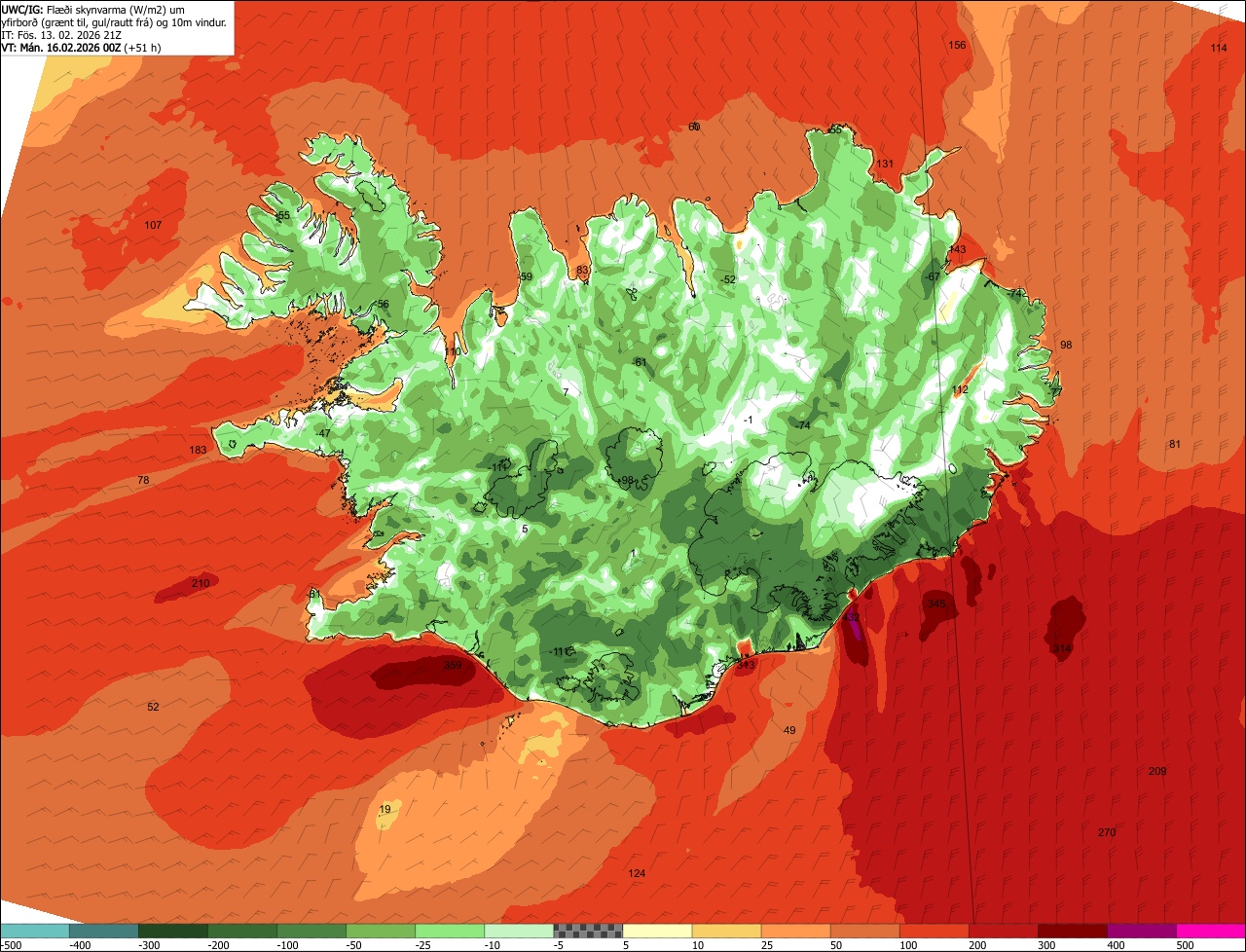Select the pale yellow 5 to 10 swatch
This screenshot has width=1246, height=952.
point(657,931)
